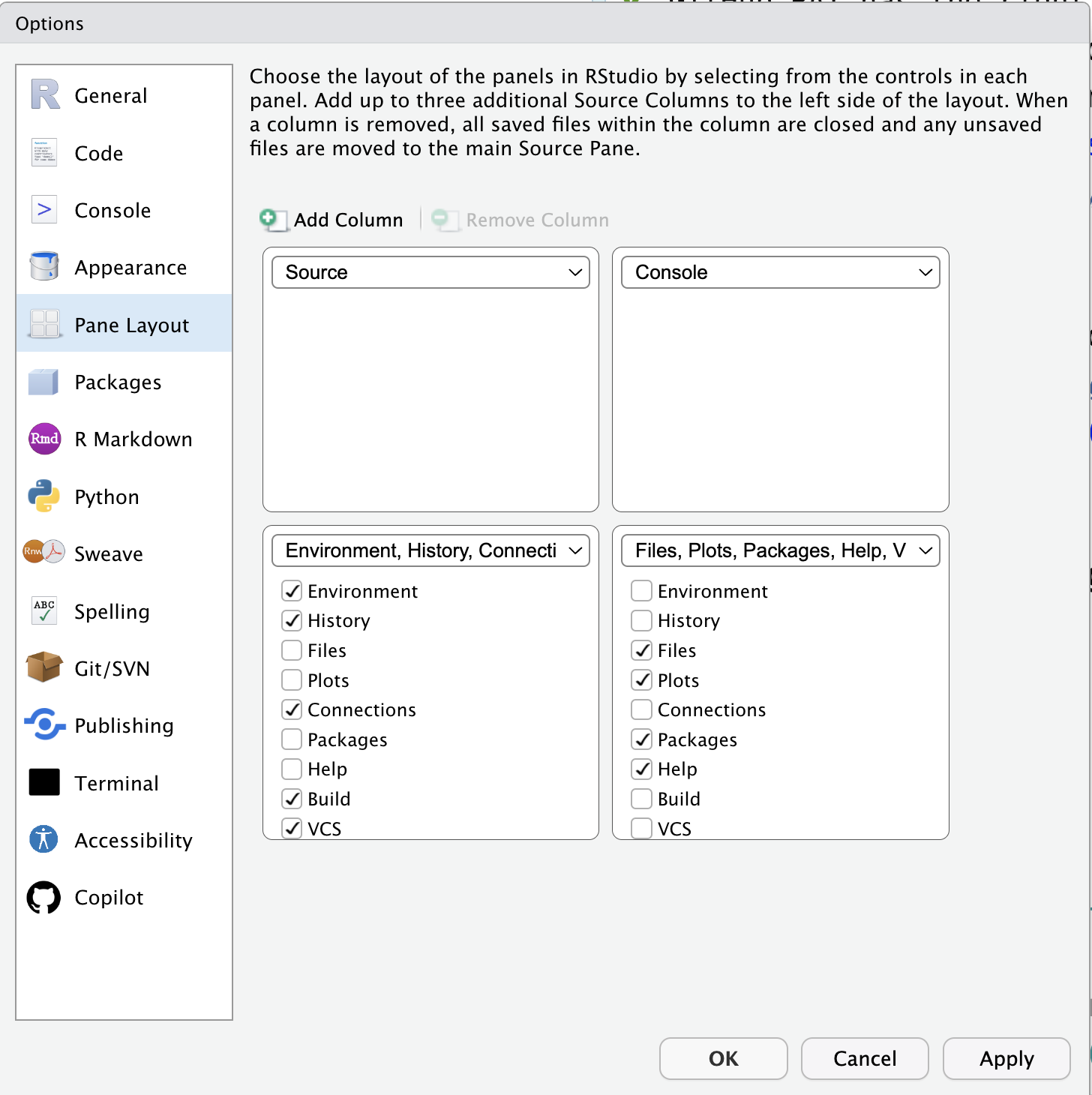
Task: Click the Accessibility figure icon
Action: coord(44,839)
